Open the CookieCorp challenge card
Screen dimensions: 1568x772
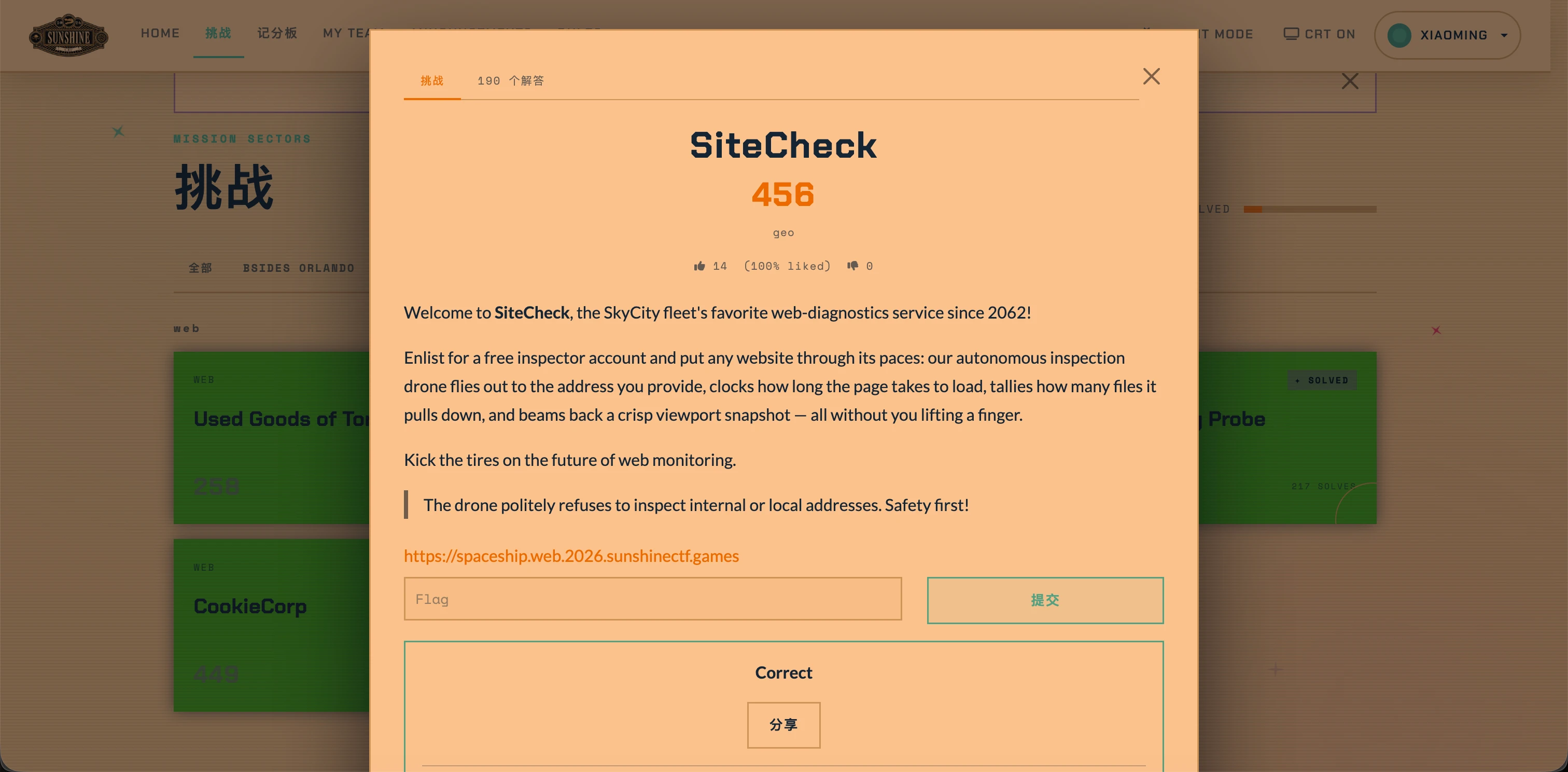(x=272, y=625)
